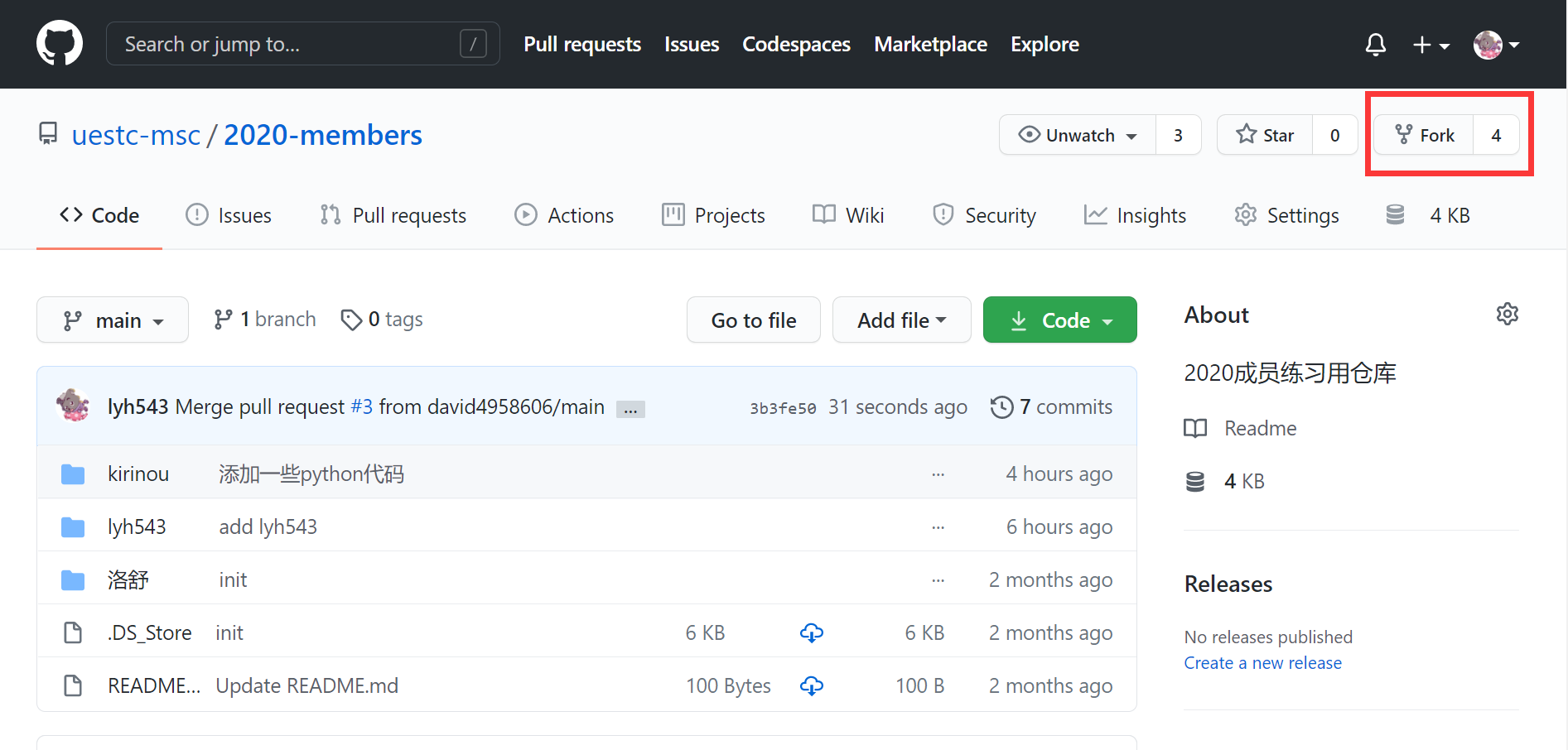Open the notifications bell

click(1375, 44)
